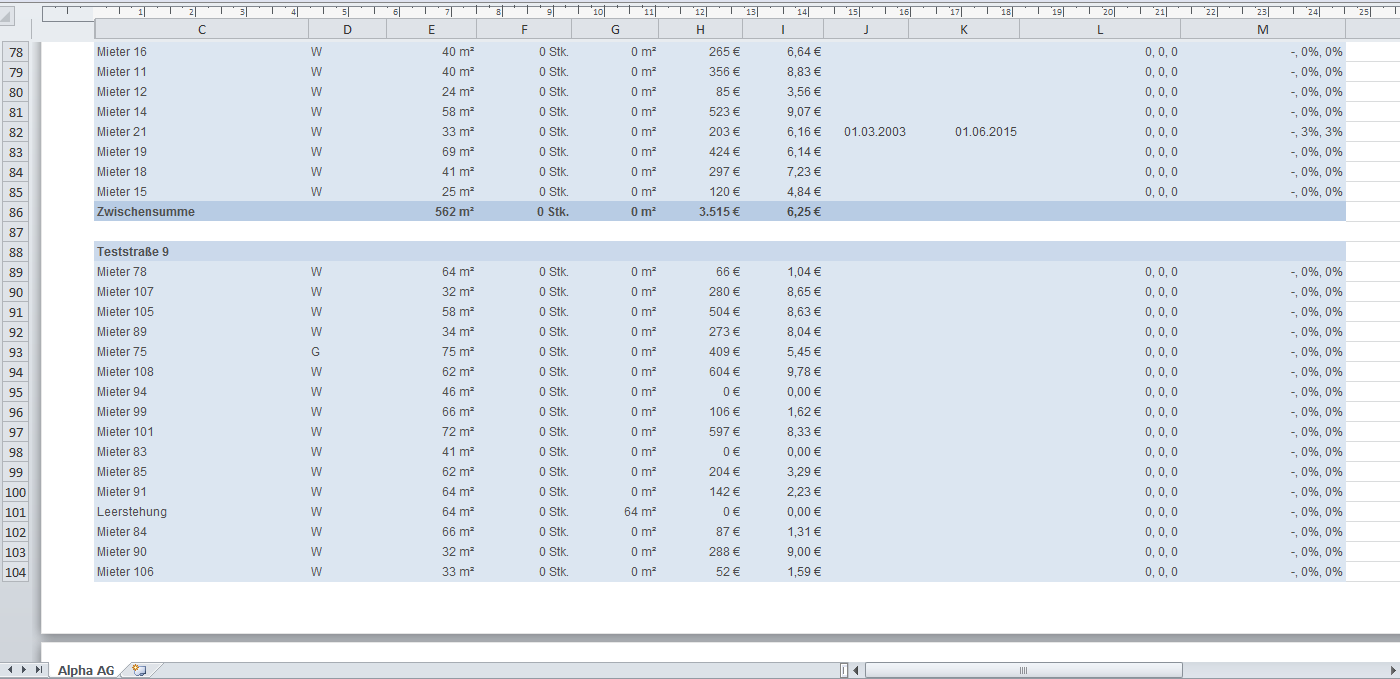This screenshot has width=1400, height=679.
Task: Click the '75 m²' area cell
Action: tap(431, 351)
